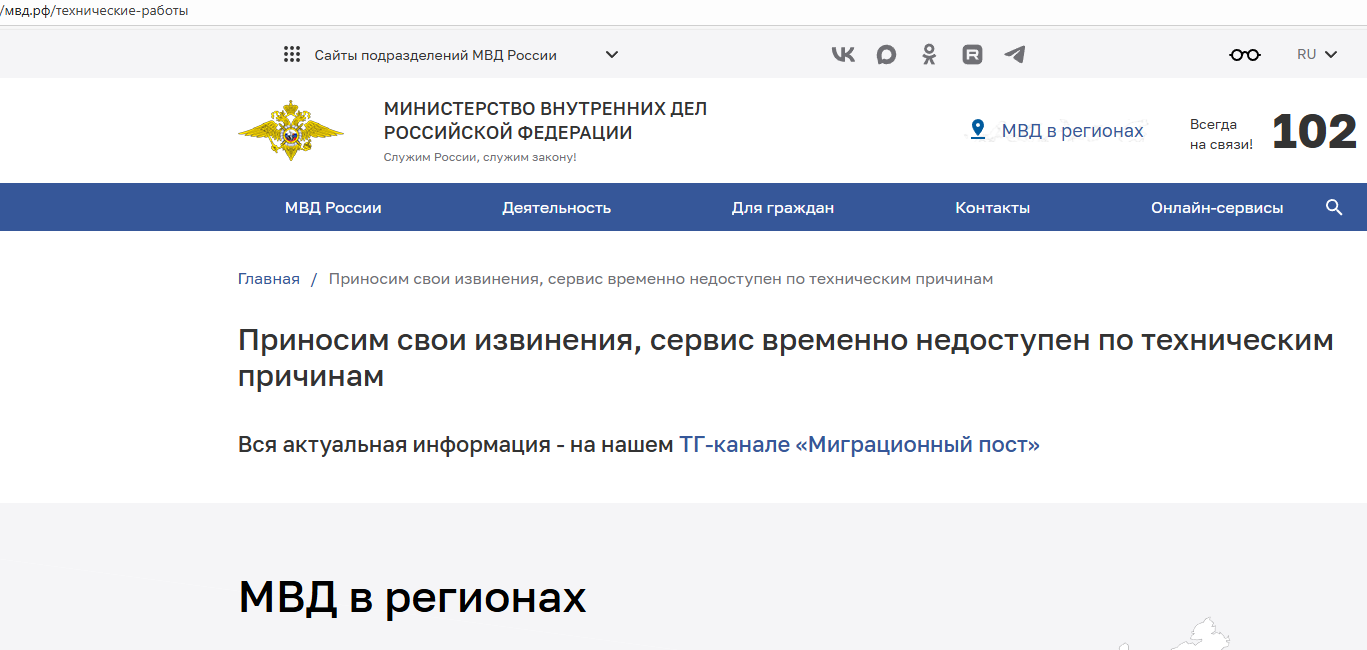Viewport: 1367px width, 650px height.
Task: Open 'Онлайн-сервисы' in the navigation bar
Action: coord(1216,208)
